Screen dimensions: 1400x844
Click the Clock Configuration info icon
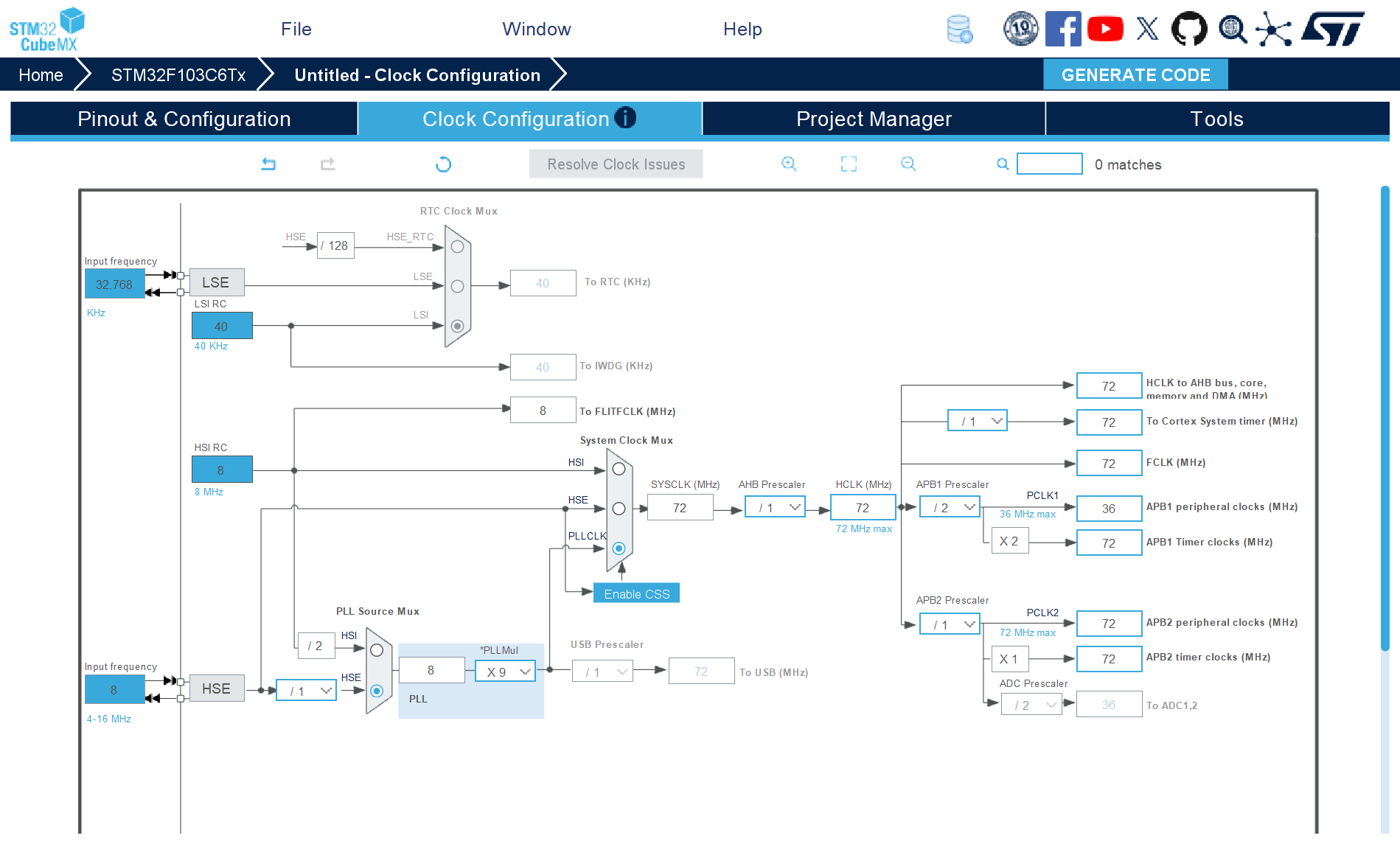point(625,118)
